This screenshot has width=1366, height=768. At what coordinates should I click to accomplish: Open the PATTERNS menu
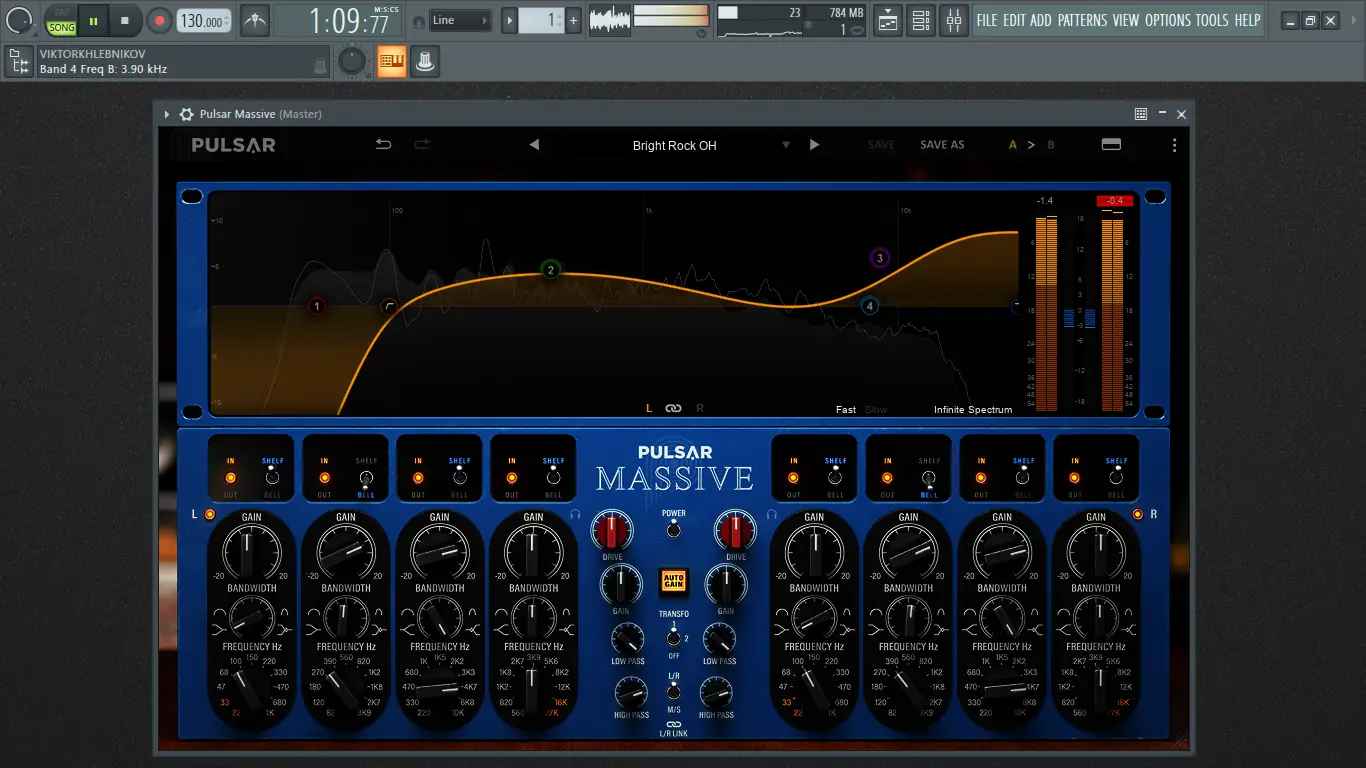(x=1082, y=20)
